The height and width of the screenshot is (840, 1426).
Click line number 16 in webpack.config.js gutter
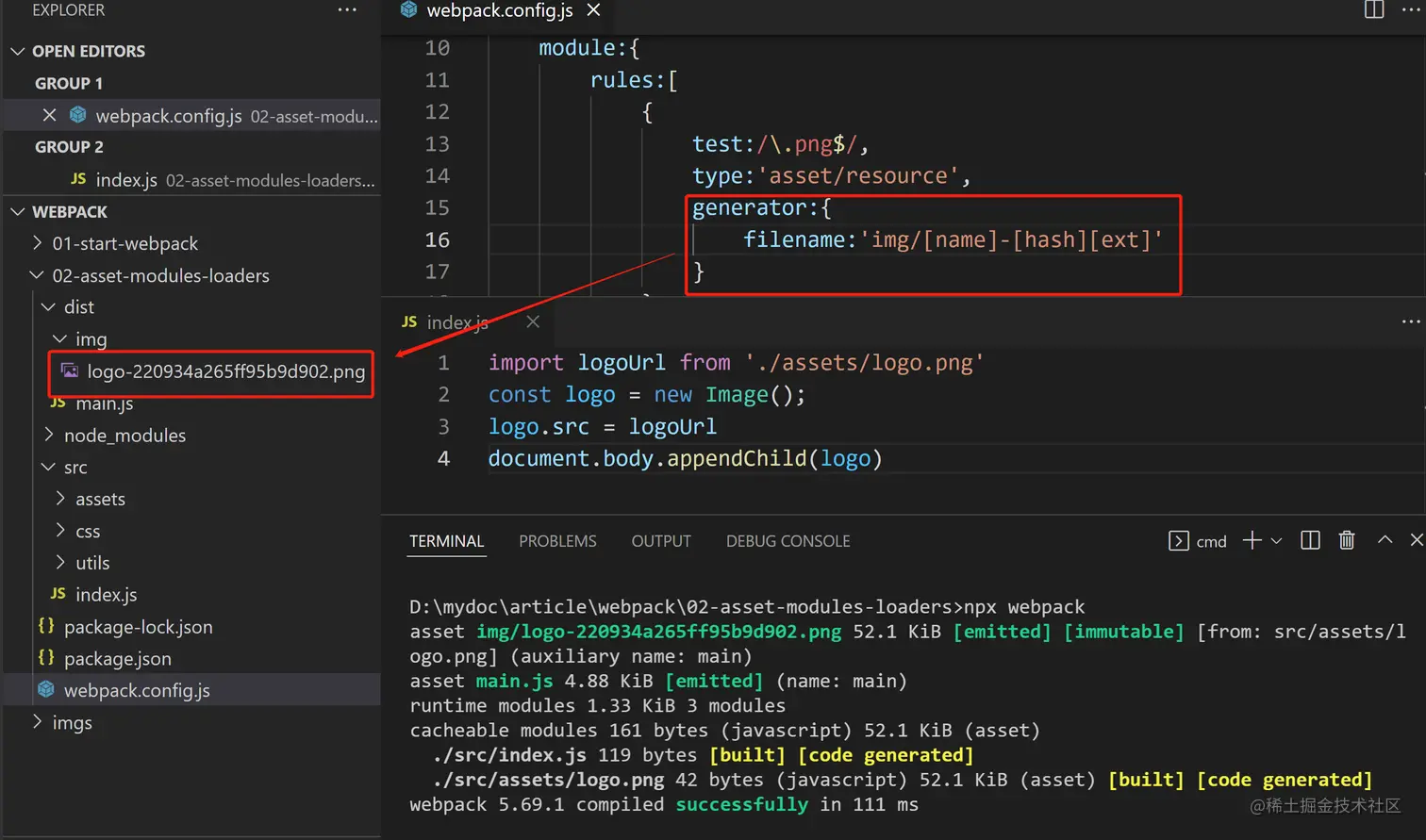[x=438, y=239]
